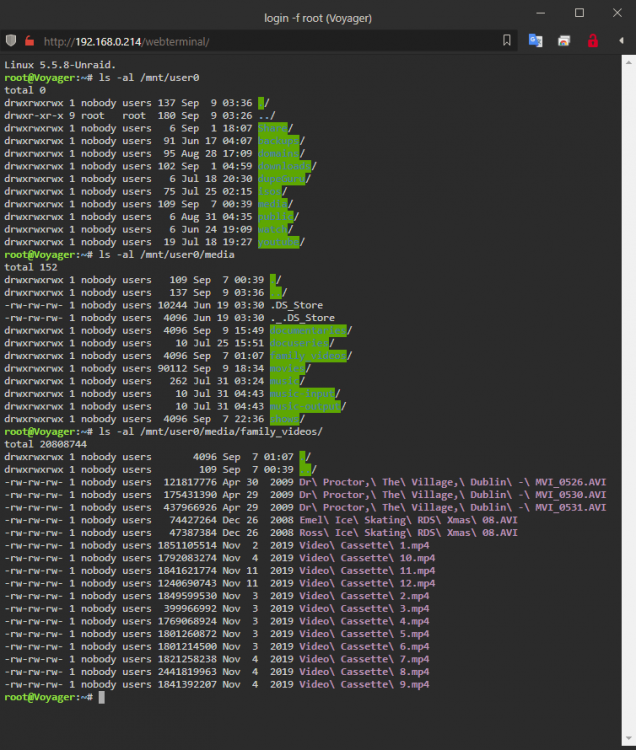Click the rainbow window extension icon
This screenshot has width=636, height=750.
(564, 41)
